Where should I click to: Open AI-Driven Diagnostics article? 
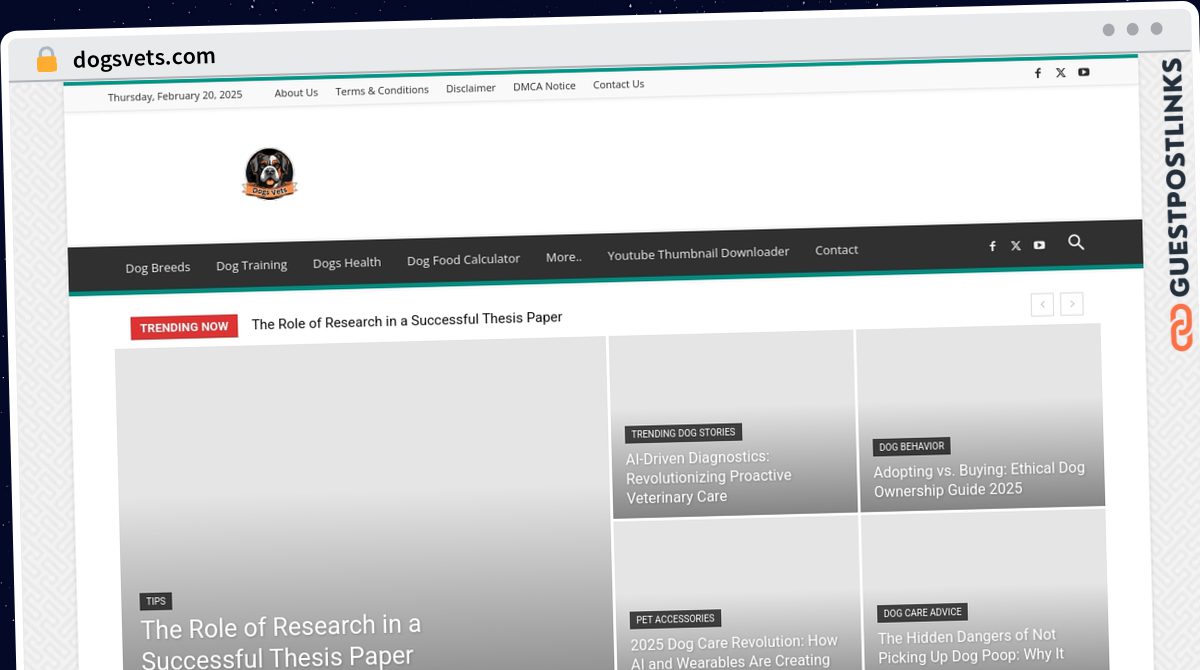click(708, 477)
